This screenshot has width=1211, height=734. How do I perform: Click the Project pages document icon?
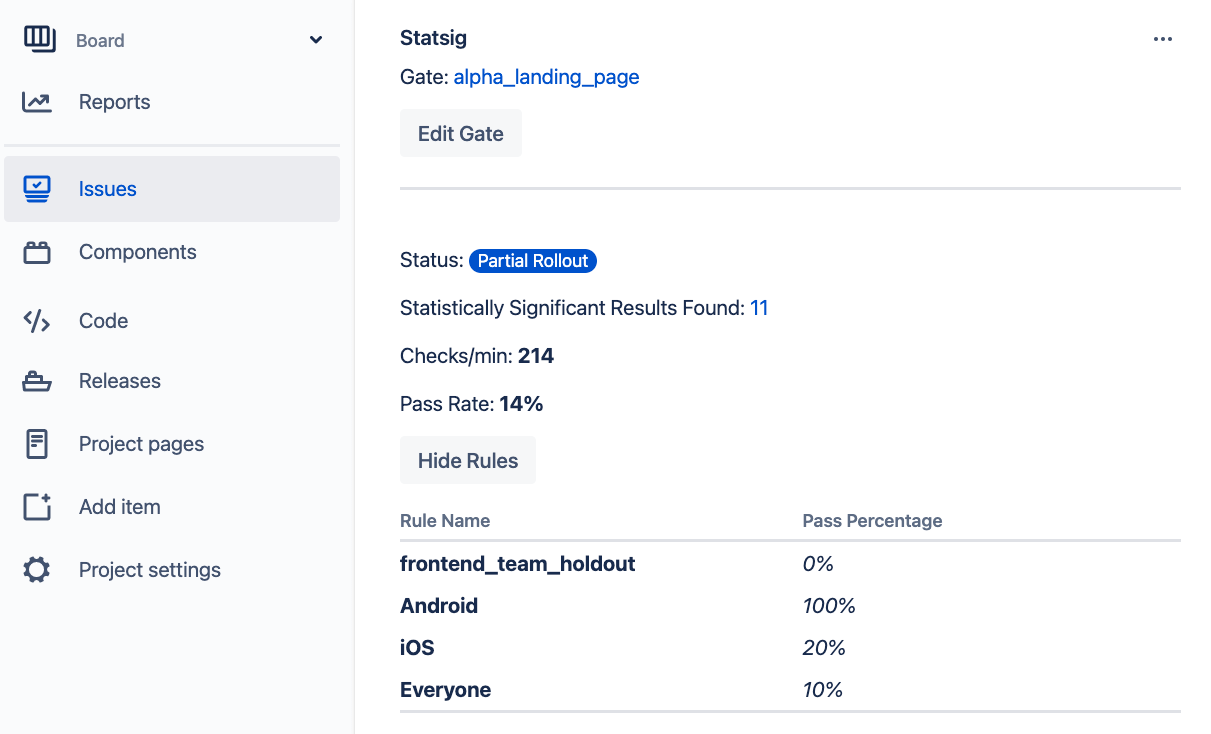pos(37,444)
